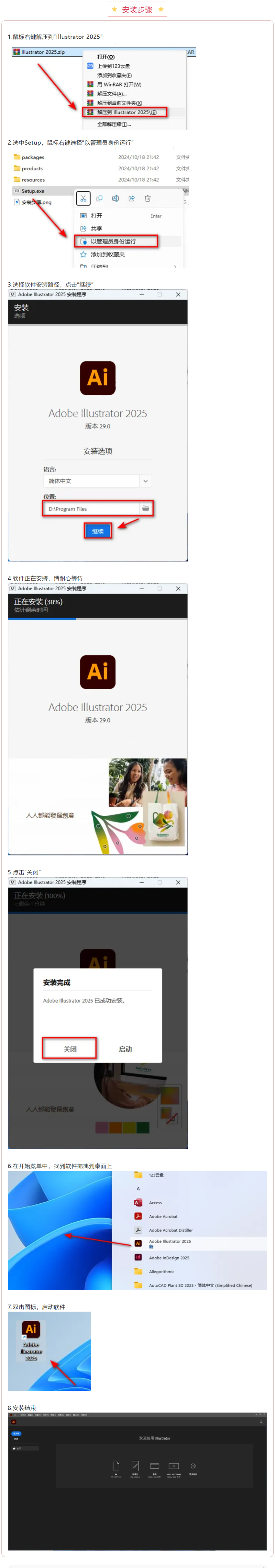Click the rename icon in context menu
This screenshot has height=1568, width=275.
point(115,199)
